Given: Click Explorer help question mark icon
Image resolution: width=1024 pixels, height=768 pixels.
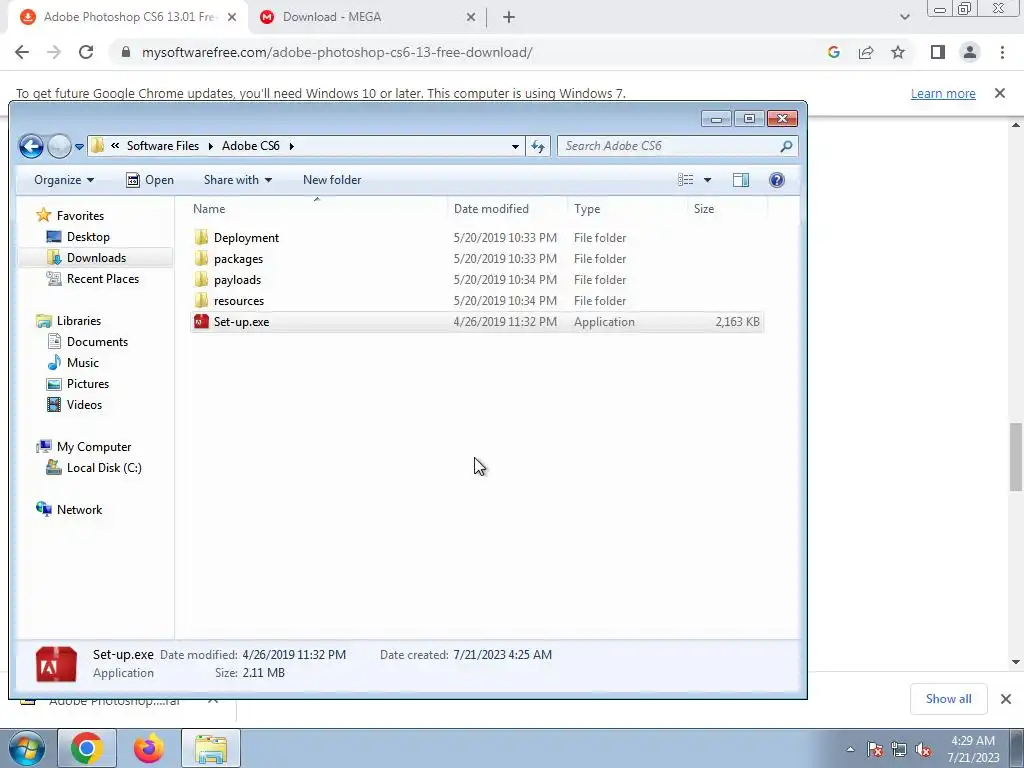Looking at the screenshot, I should (776, 180).
